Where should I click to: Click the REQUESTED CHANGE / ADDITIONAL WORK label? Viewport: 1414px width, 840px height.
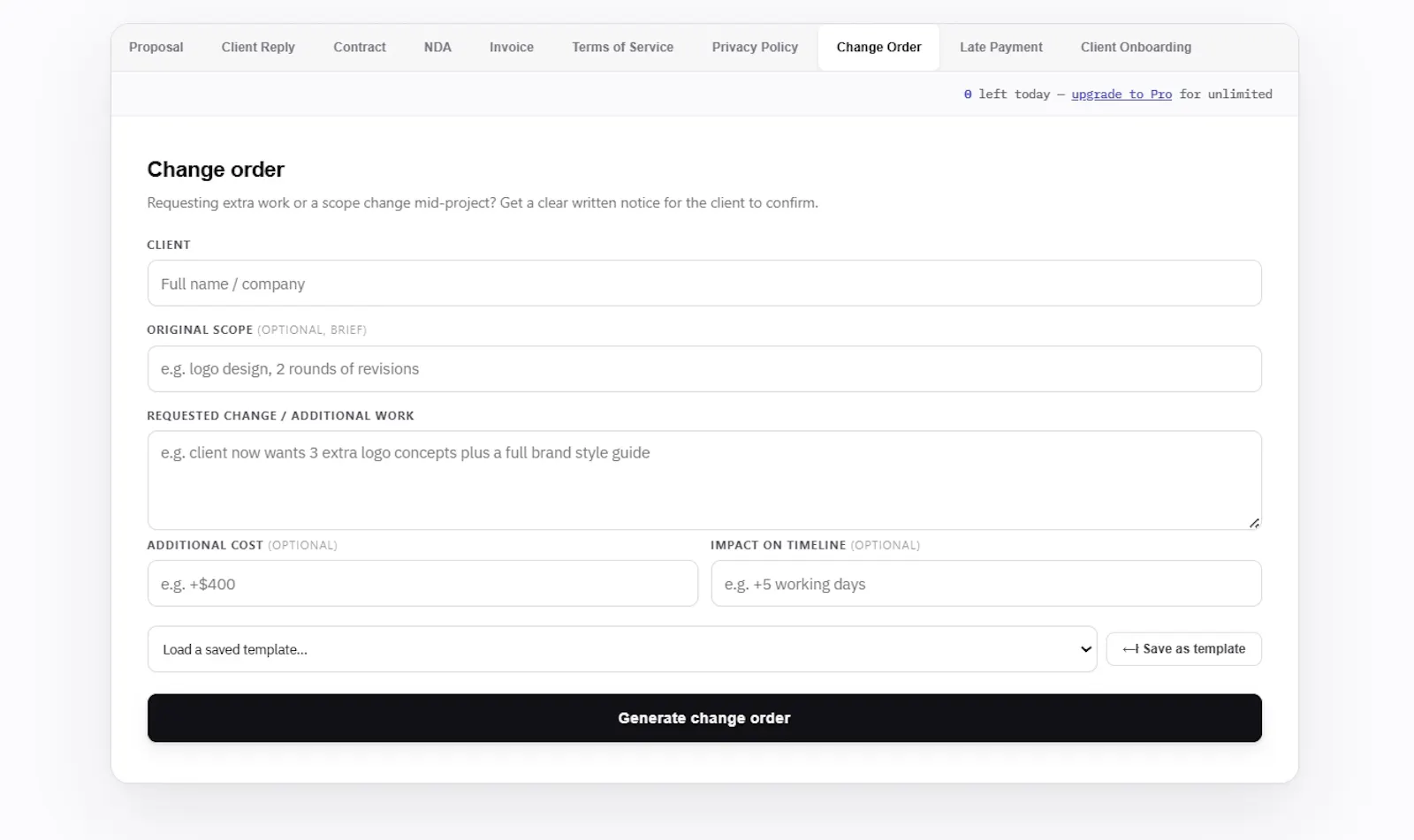[280, 415]
